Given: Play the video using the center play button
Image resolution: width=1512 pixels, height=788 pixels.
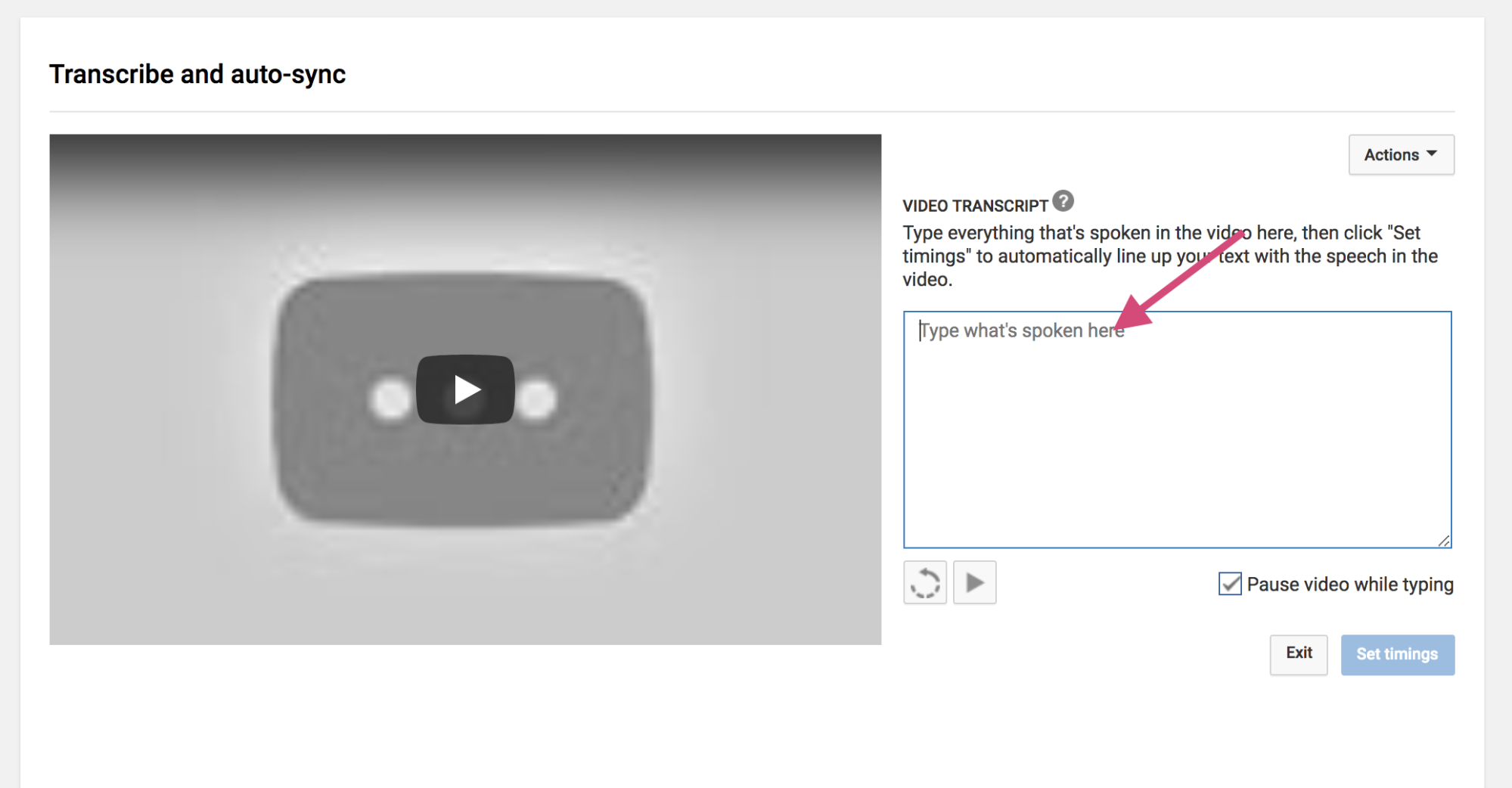Looking at the screenshot, I should (x=465, y=389).
